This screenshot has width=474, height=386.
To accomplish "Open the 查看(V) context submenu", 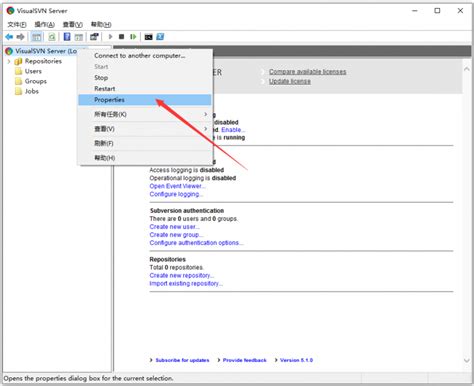I will point(145,129).
